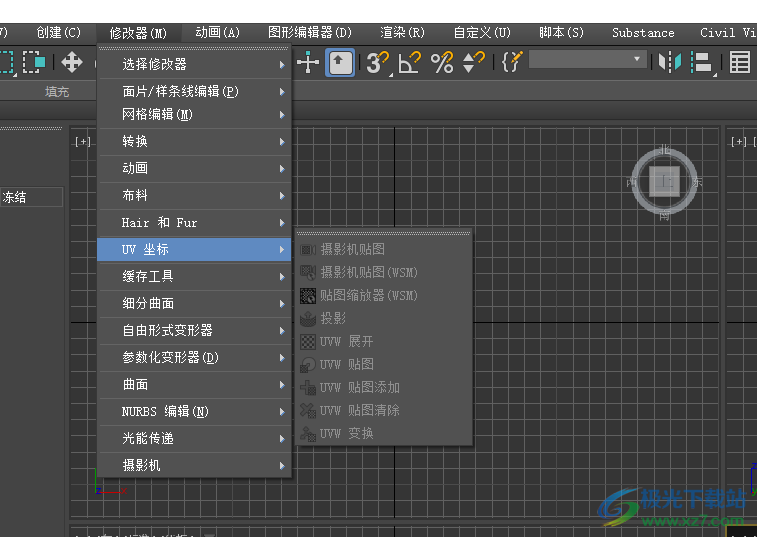Click the viewport [+] label at left viewport

[x=83, y=141]
